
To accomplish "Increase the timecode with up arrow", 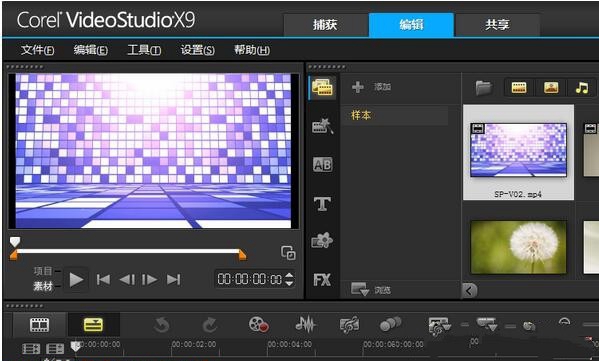I will [x=290, y=275].
